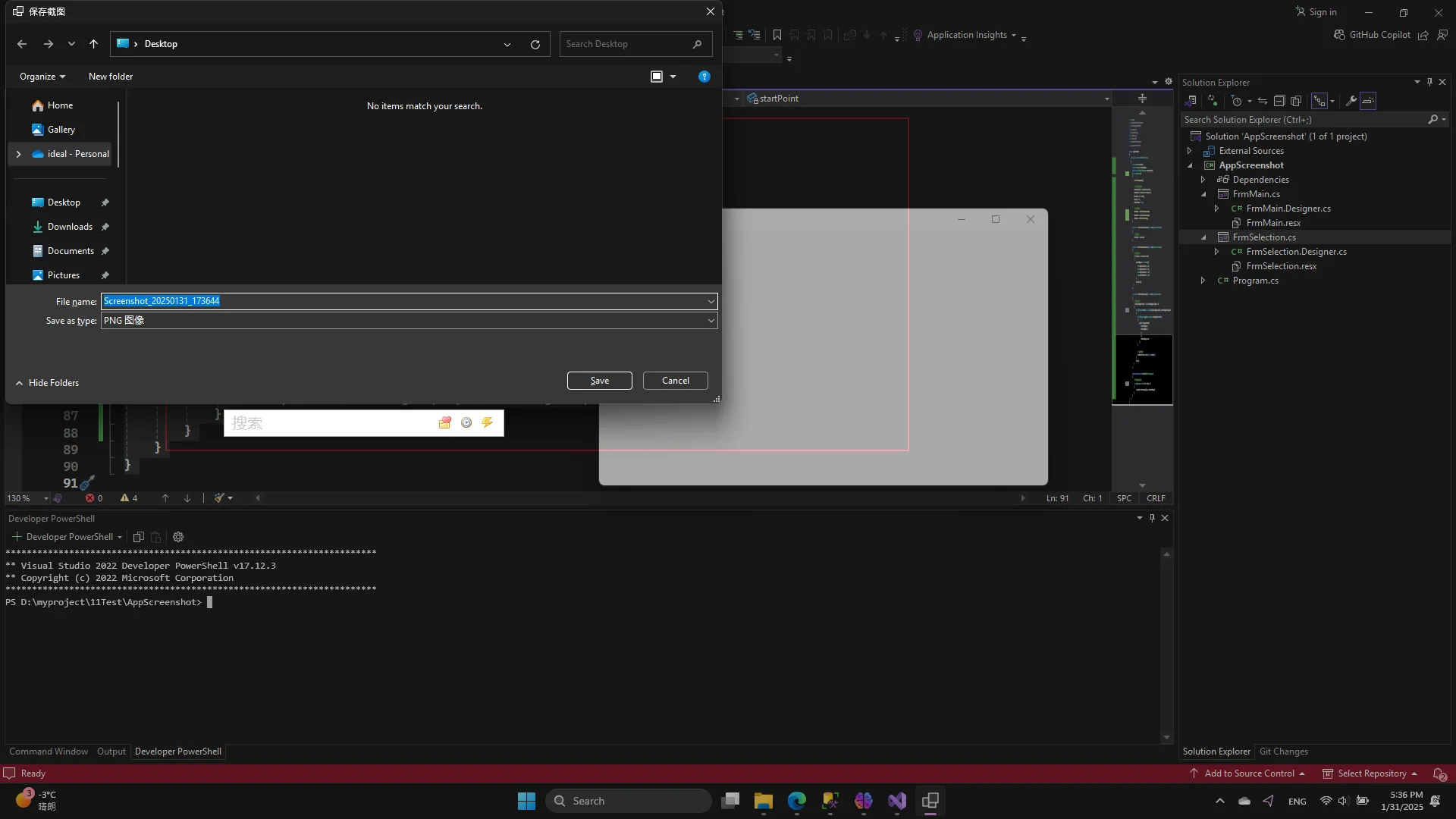Click the Search Desktop input field
This screenshot has width=1456, height=819.
(626, 44)
